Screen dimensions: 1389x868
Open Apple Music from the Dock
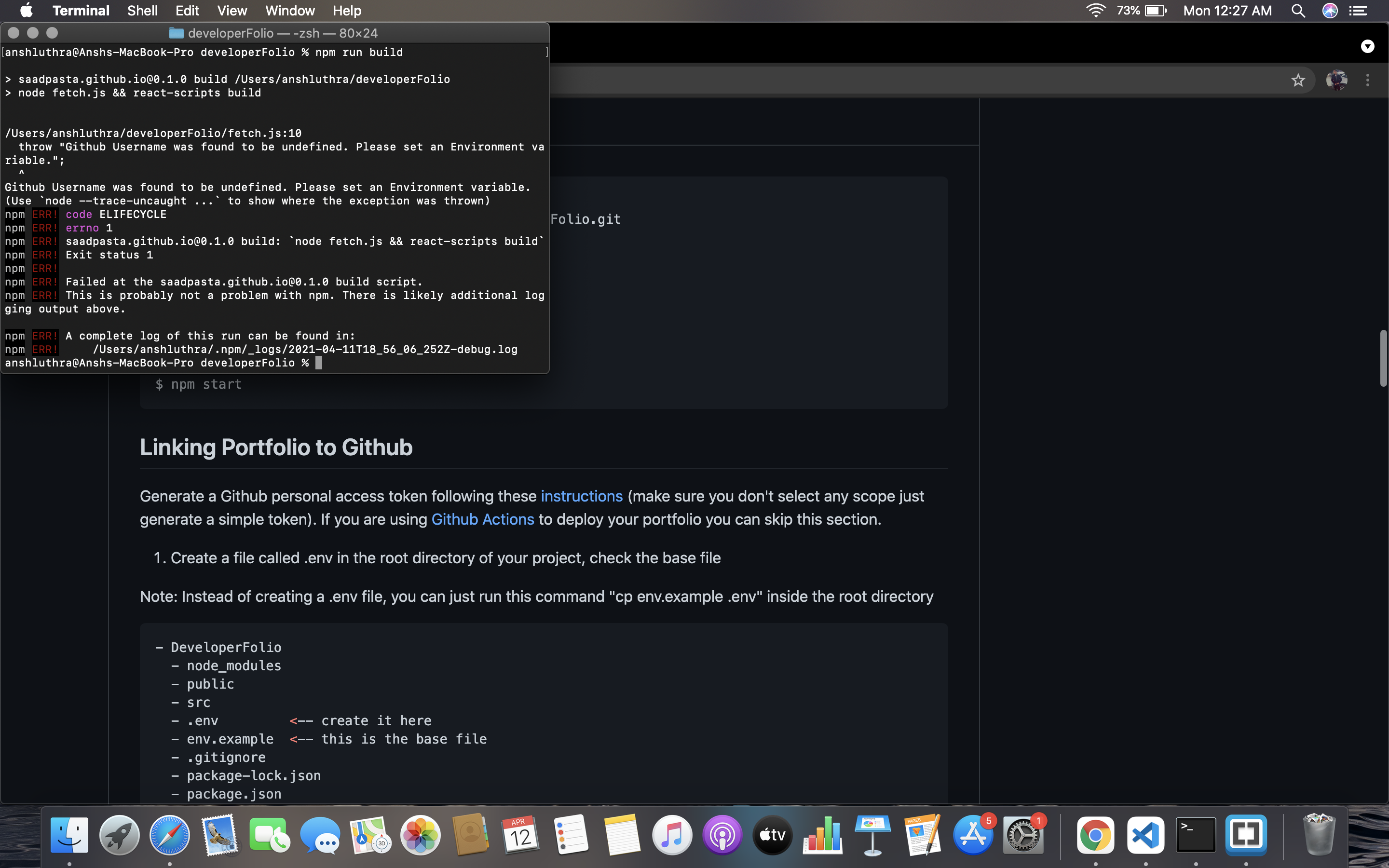(x=671, y=835)
